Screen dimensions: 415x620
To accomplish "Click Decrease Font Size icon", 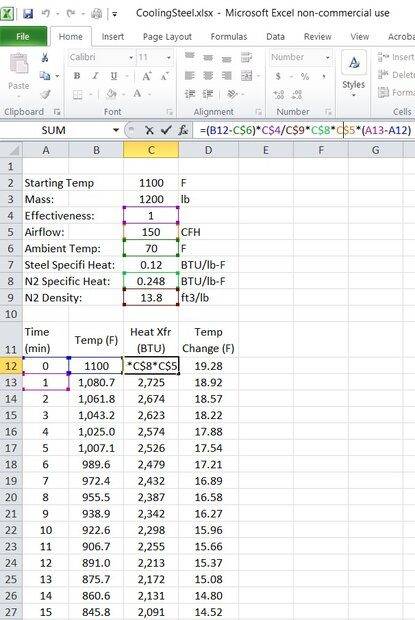I will tap(164, 76).
